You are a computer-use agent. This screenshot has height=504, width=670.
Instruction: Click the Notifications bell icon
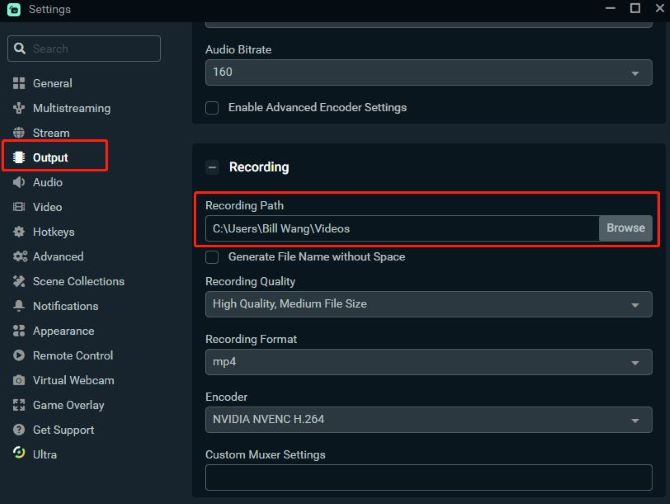19,306
